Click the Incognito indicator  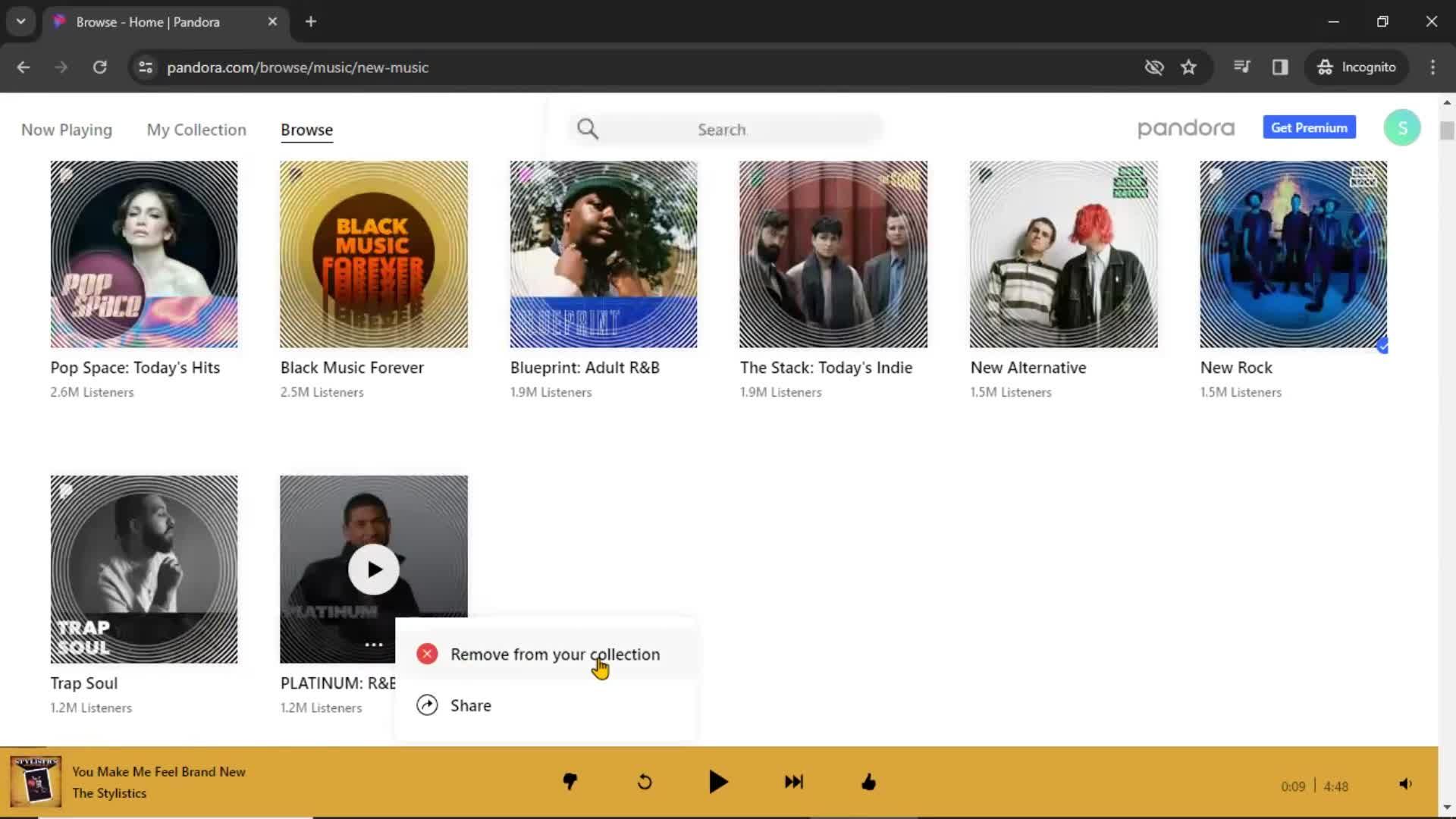click(x=1356, y=67)
